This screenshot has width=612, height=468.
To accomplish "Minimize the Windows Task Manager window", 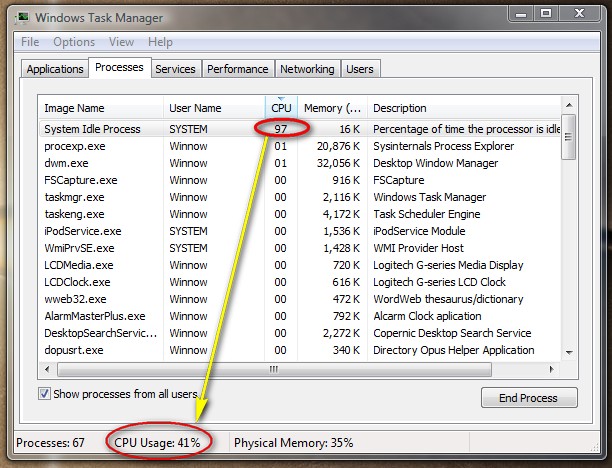I will point(521,14).
